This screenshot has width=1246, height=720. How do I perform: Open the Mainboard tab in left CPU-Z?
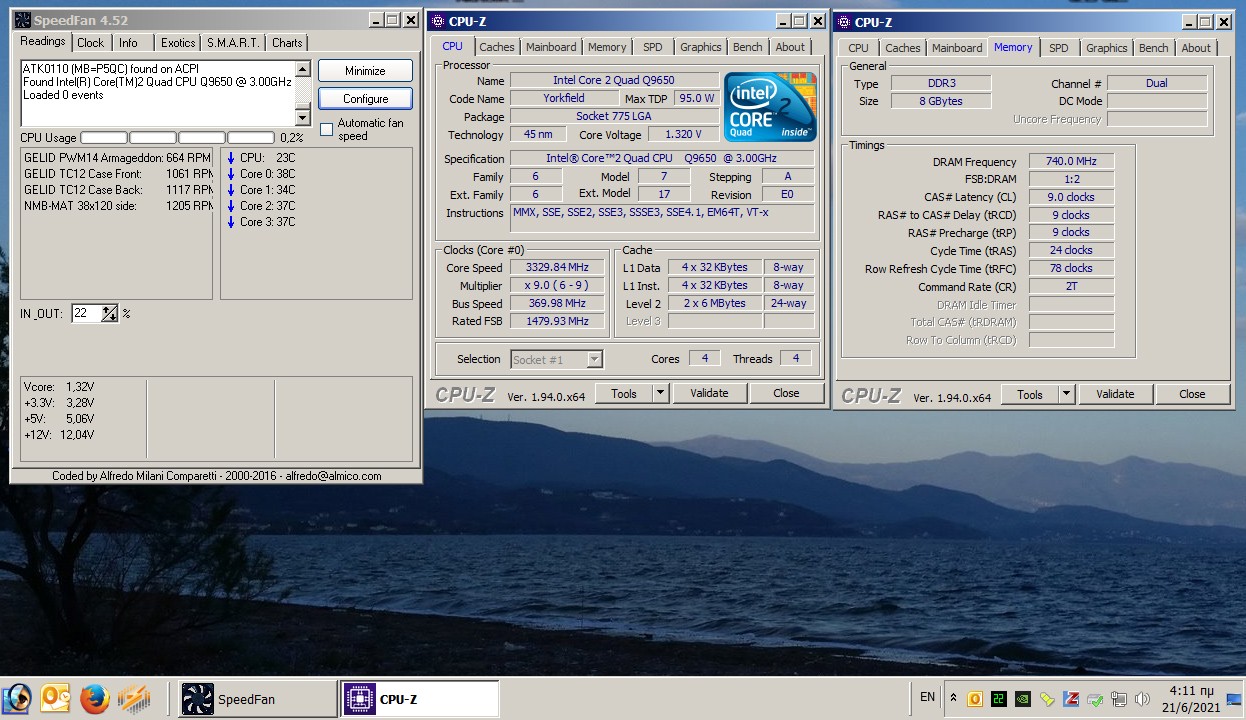[x=551, y=47]
